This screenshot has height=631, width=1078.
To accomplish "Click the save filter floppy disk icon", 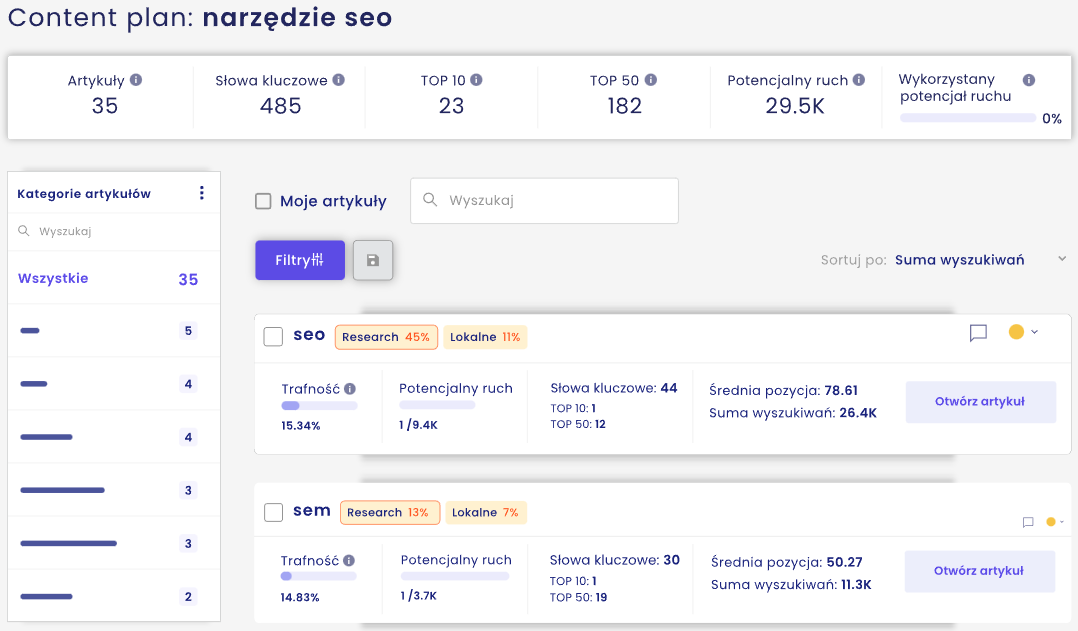I will (373, 260).
